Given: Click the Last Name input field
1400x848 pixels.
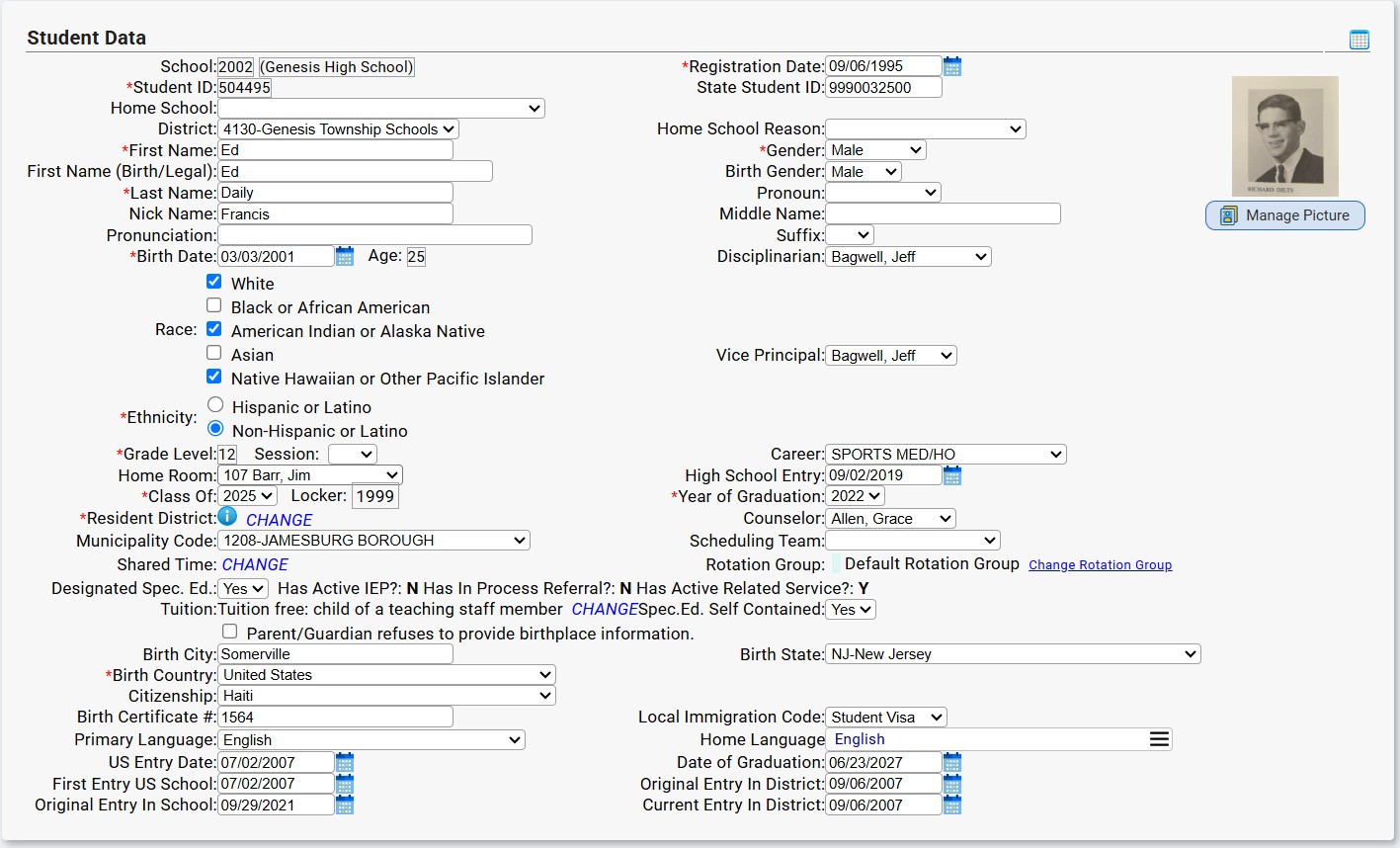Looking at the screenshot, I should tap(335, 193).
